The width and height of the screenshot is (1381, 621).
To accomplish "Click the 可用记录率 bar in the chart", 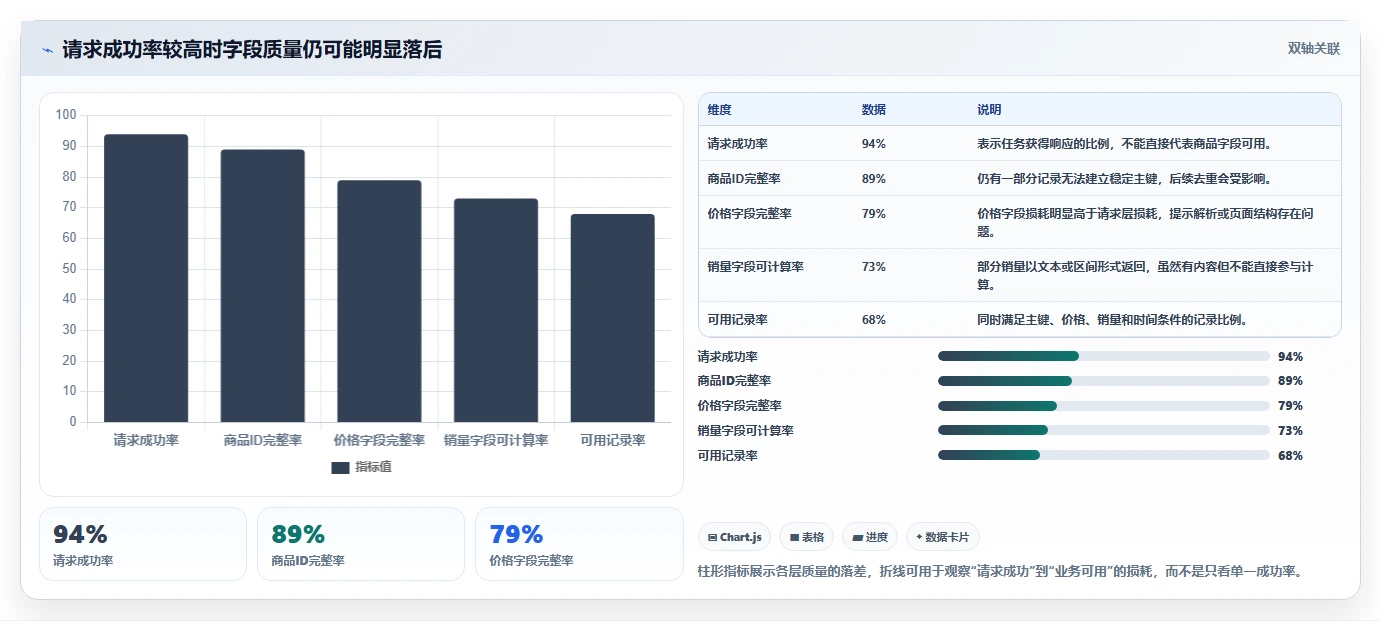I will tap(613, 318).
